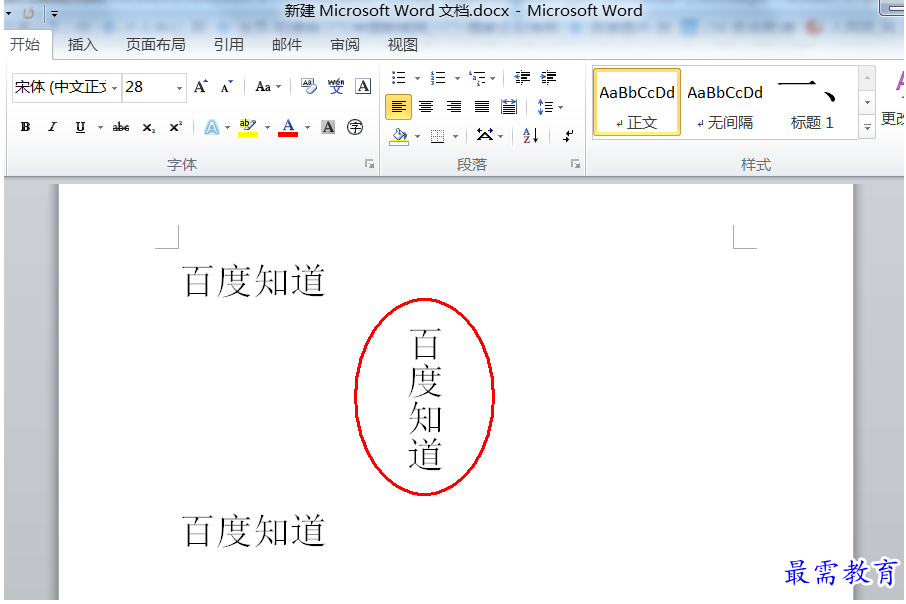This screenshot has height=604, width=906.
Task: Toggle Justify alignment
Action: 481,107
